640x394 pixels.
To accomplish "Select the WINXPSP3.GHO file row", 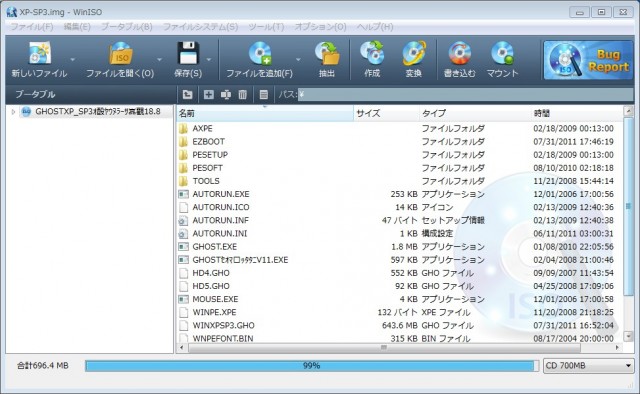I will tap(399, 325).
